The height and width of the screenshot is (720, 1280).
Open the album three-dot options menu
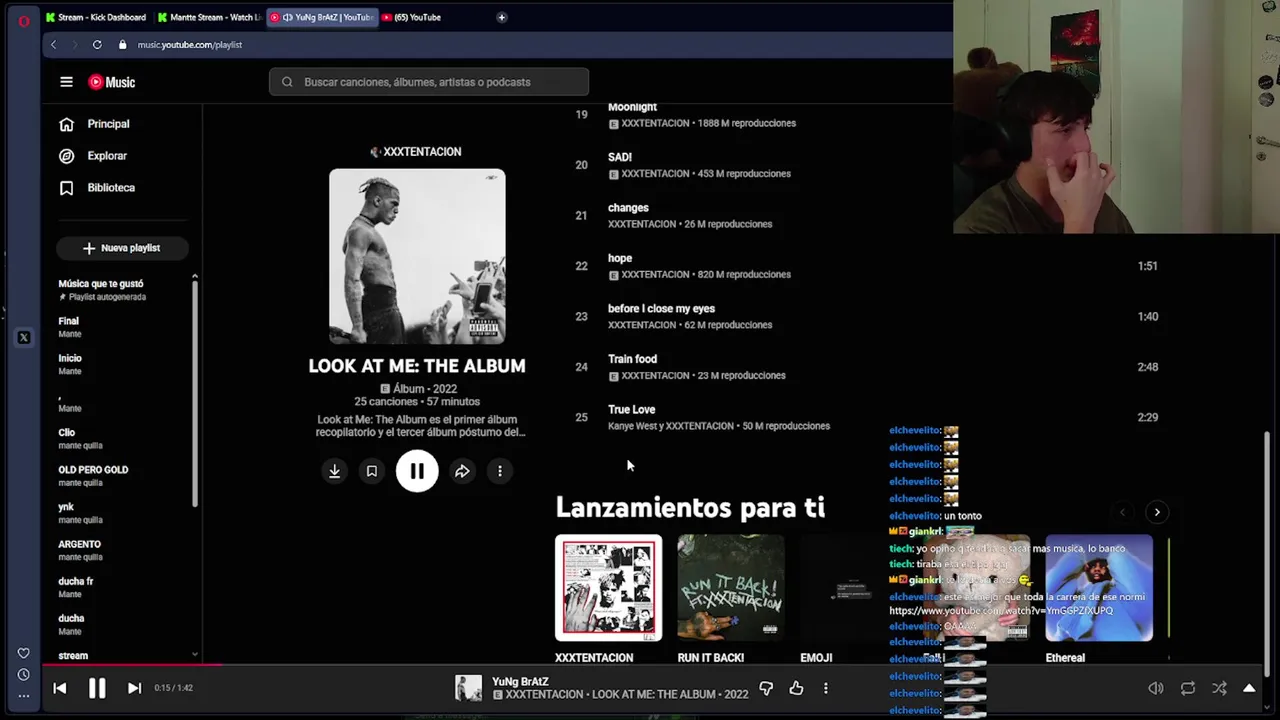point(500,471)
